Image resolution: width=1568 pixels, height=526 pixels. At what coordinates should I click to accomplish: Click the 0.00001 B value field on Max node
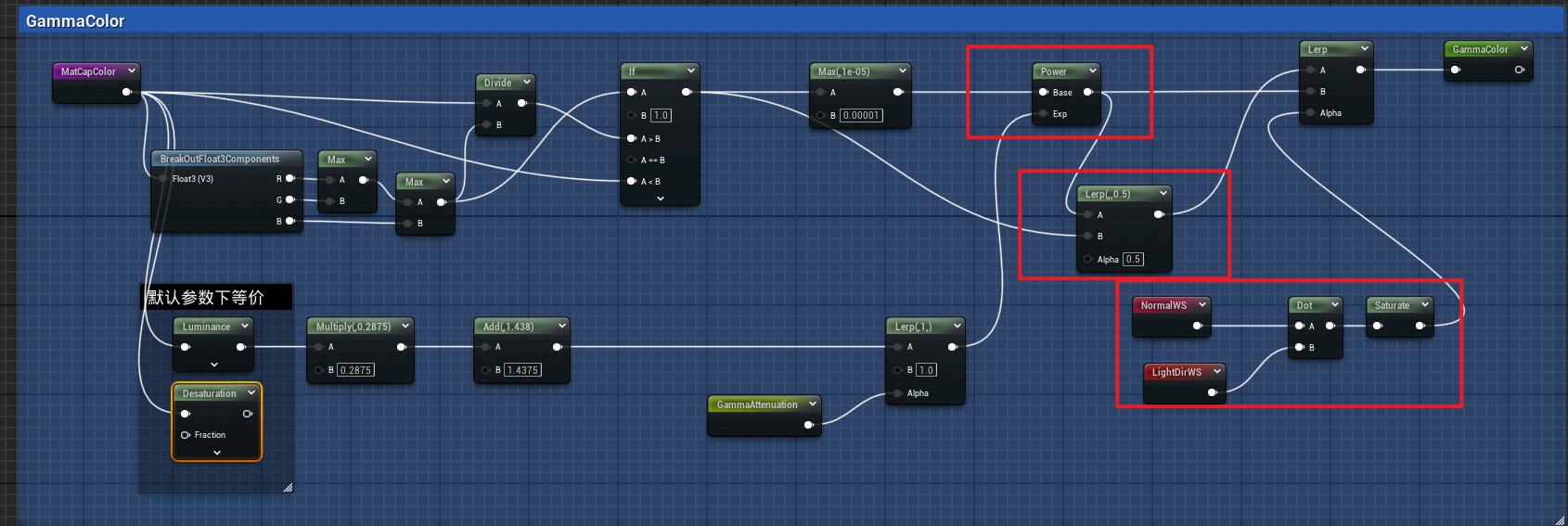pos(861,116)
